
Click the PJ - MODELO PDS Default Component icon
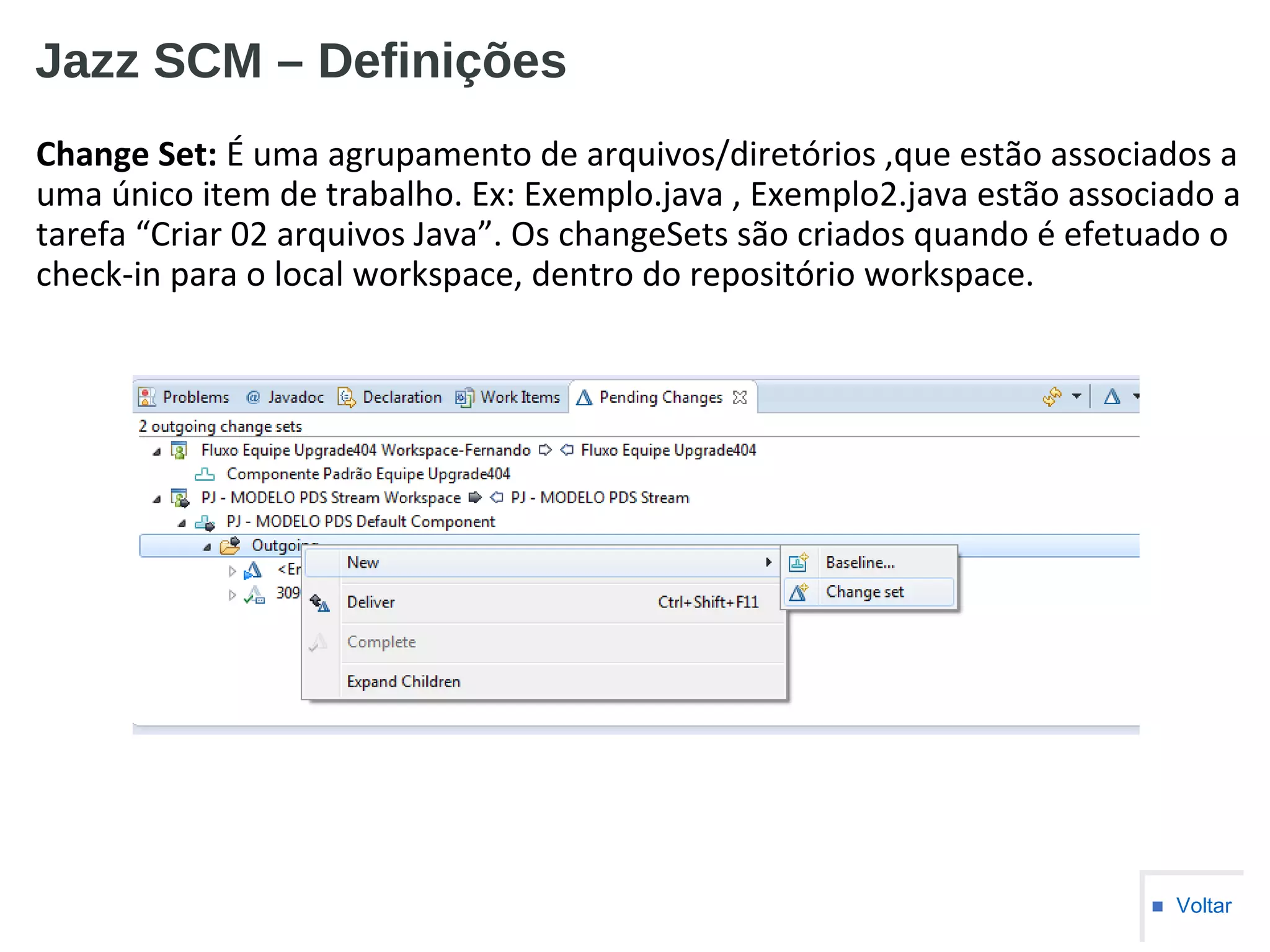(x=205, y=523)
